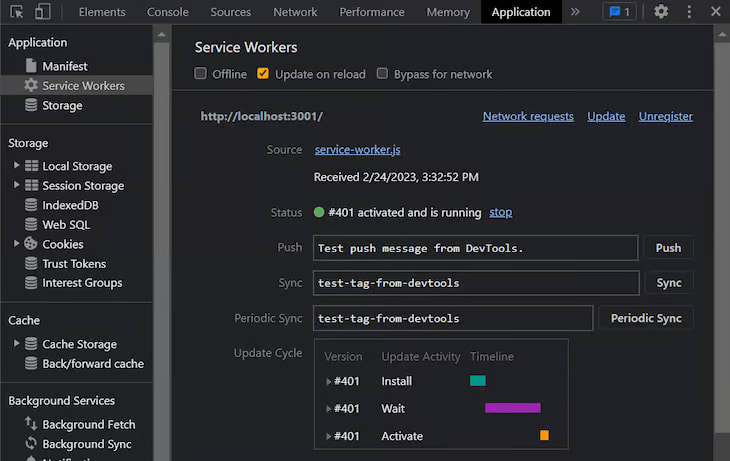The height and width of the screenshot is (461, 730).
Task: Expand the Local Storage tree item
Action: pyautogui.click(x=16, y=165)
